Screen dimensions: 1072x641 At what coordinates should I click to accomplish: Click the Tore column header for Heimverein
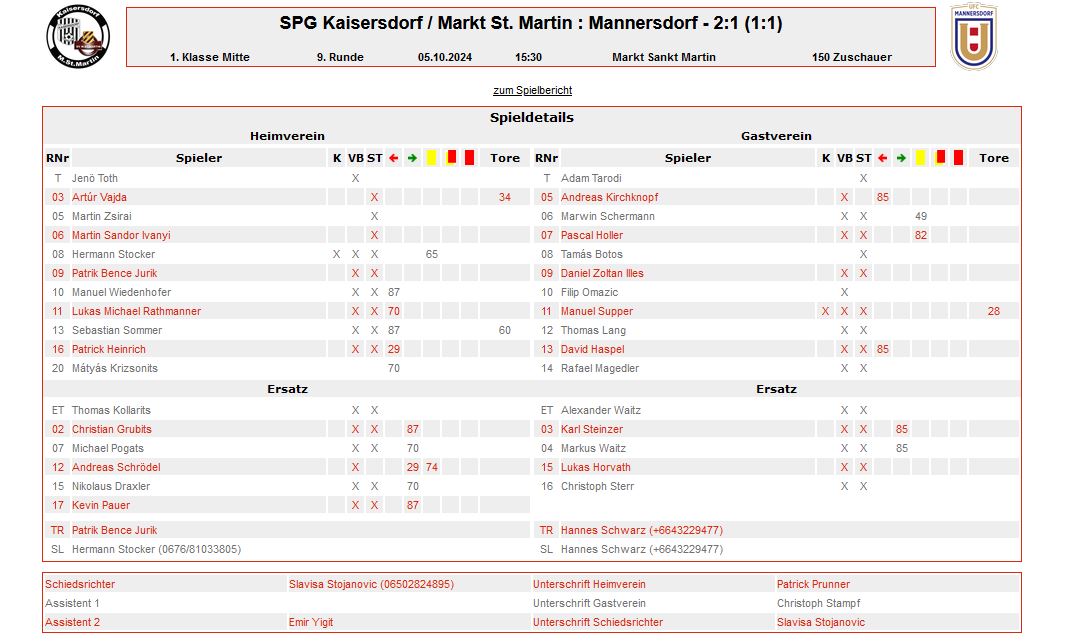[505, 158]
